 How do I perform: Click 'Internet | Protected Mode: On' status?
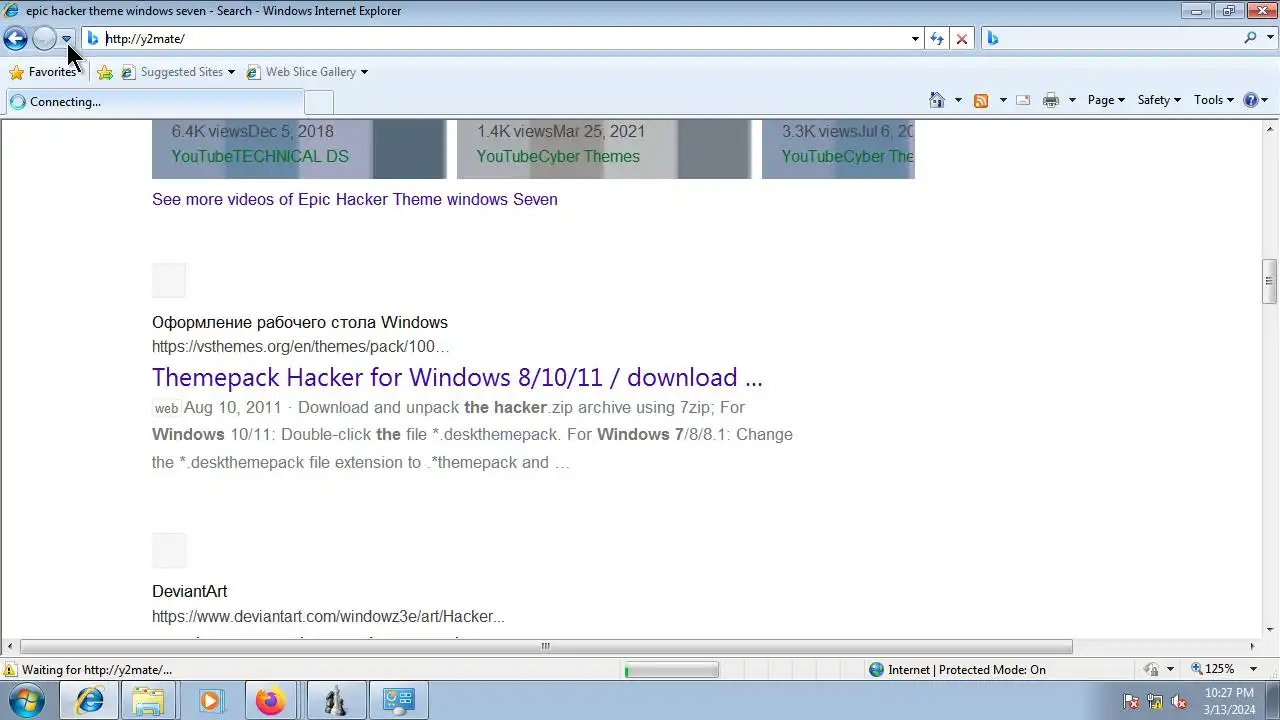coord(957,670)
